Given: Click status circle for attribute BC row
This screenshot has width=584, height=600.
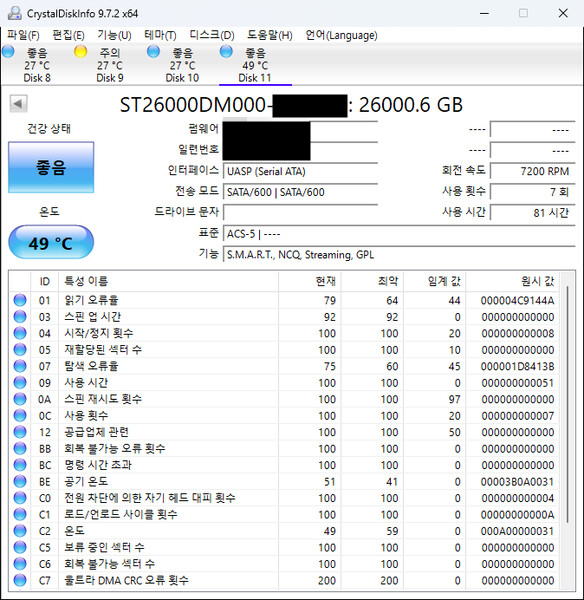Looking at the screenshot, I should pyautogui.click(x=20, y=465).
